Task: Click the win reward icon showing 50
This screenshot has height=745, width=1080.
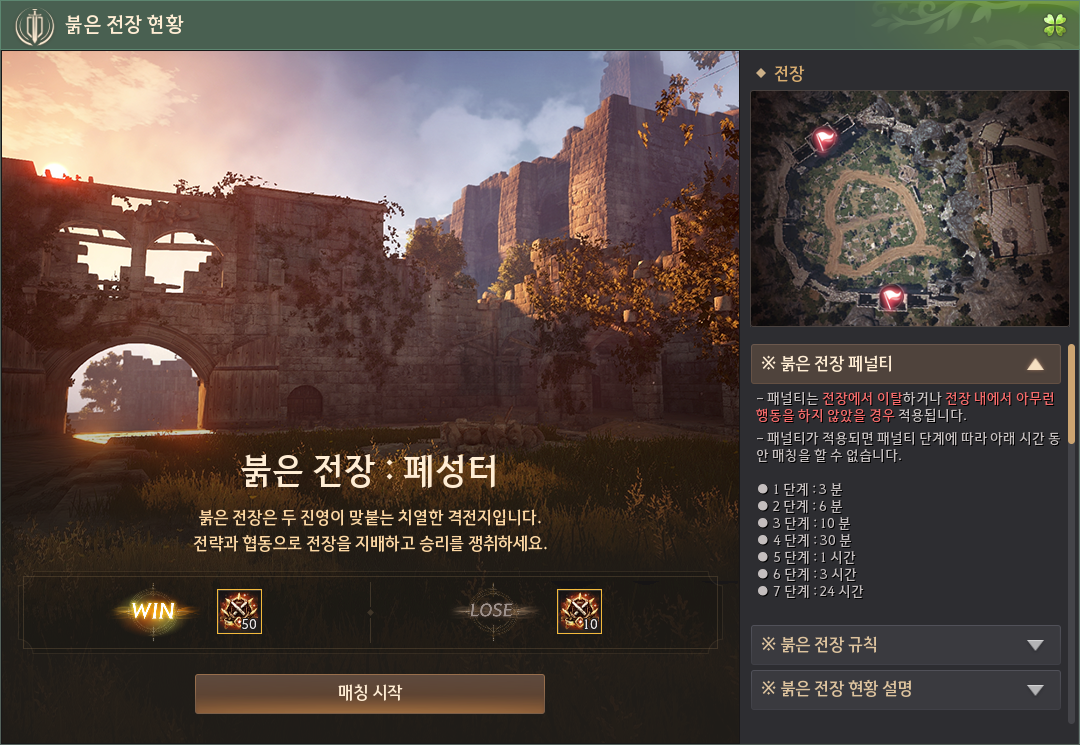Action: [x=239, y=611]
